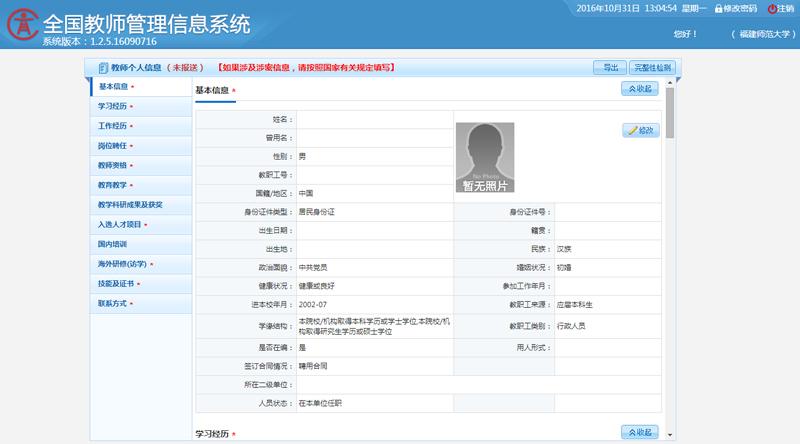The height and width of the screenshot is (444, 800).
Task: Click the 籍贯 value field
Action: coord(608,231)
